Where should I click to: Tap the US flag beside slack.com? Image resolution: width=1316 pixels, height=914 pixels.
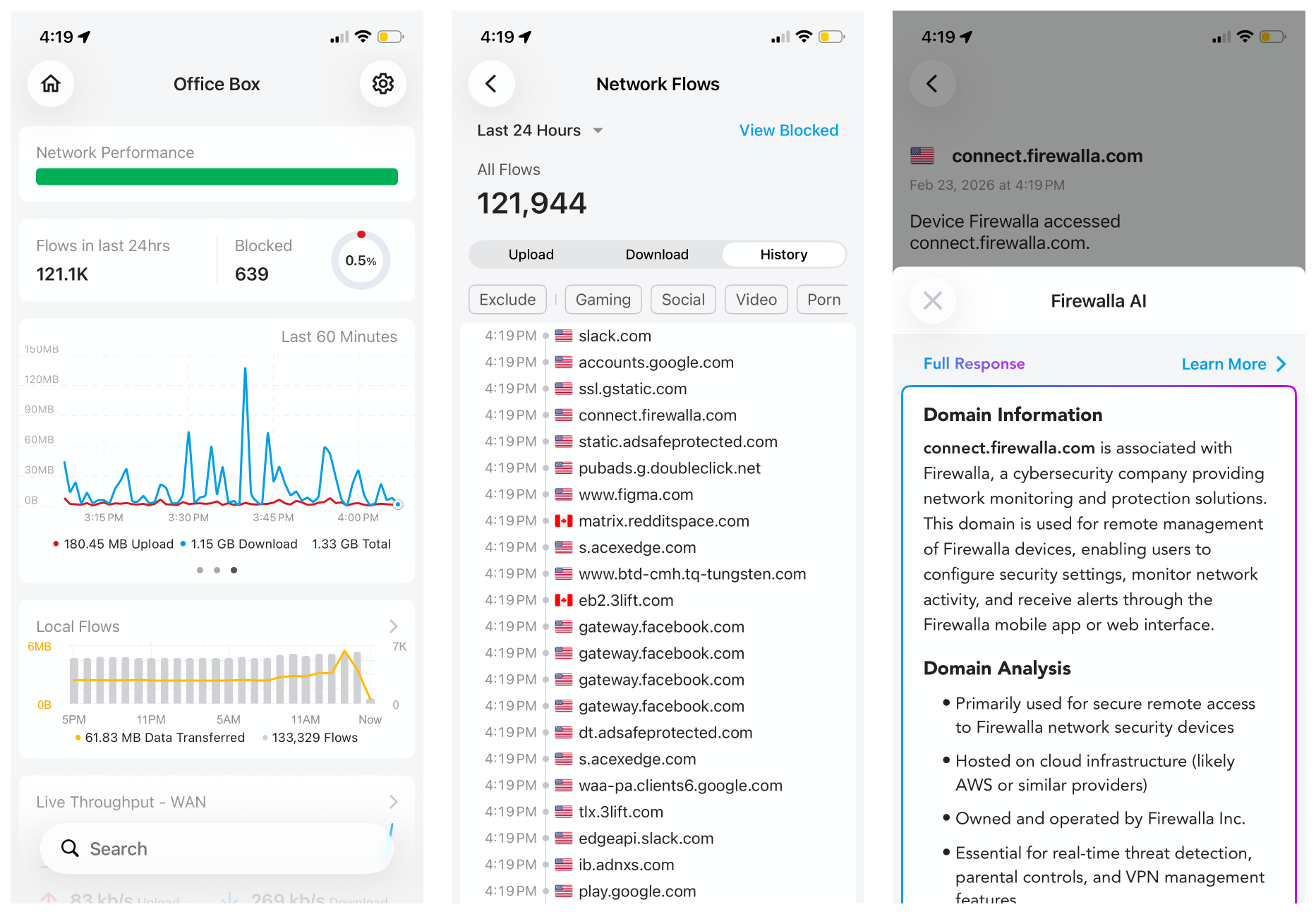tap(563, 336)
